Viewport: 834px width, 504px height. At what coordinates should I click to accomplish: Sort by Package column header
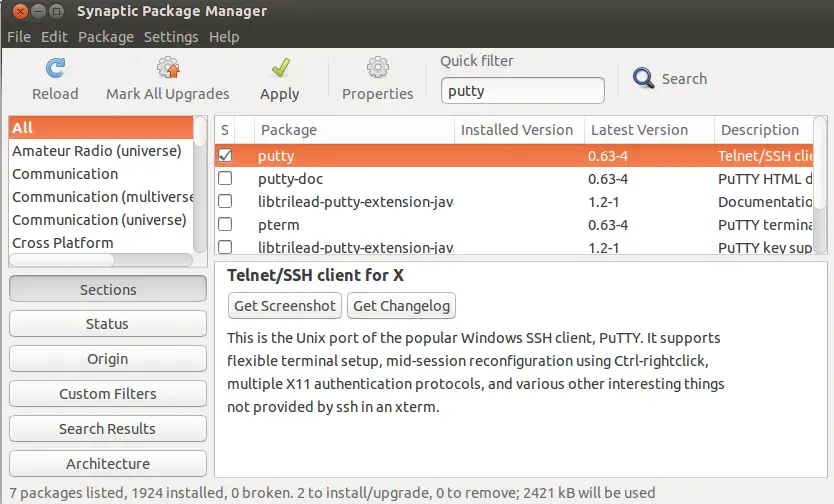point(354,130)
